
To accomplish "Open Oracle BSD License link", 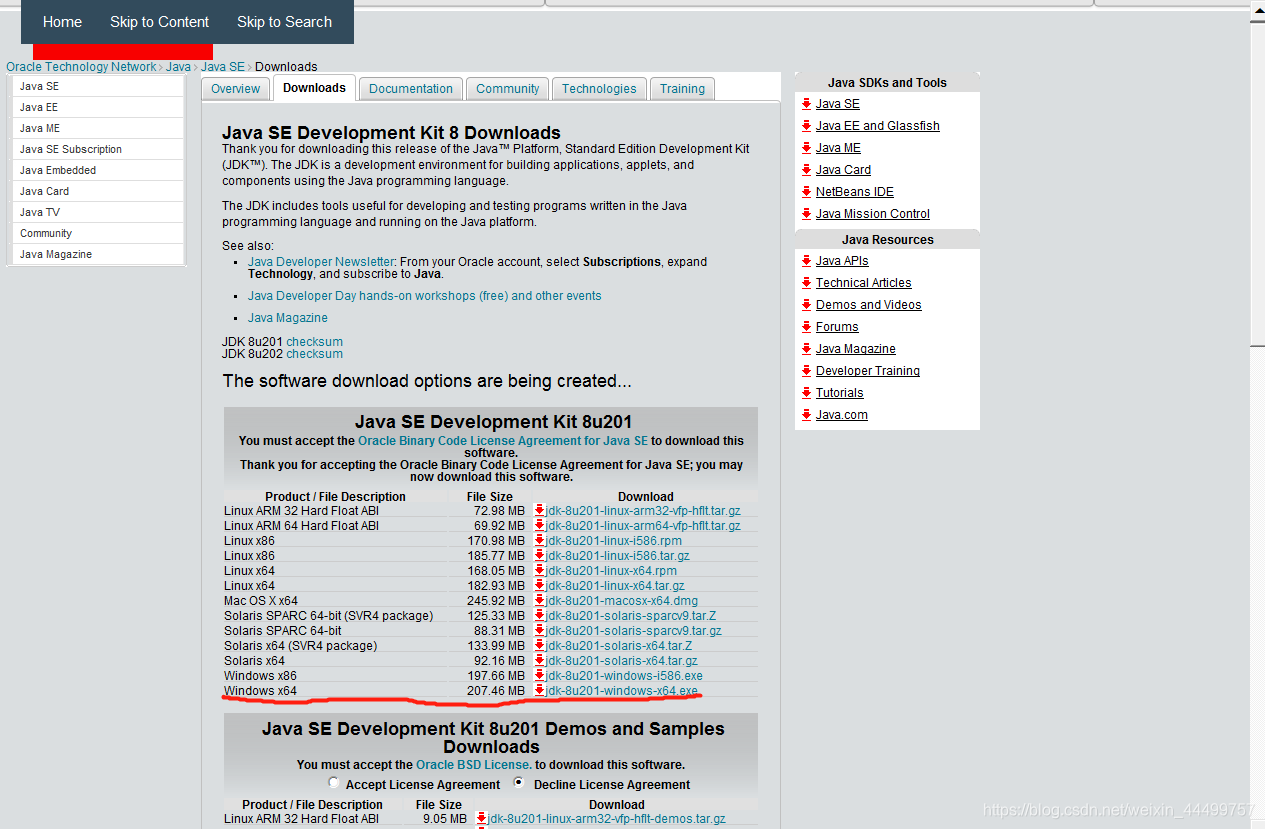I will [x=473, y=765].
